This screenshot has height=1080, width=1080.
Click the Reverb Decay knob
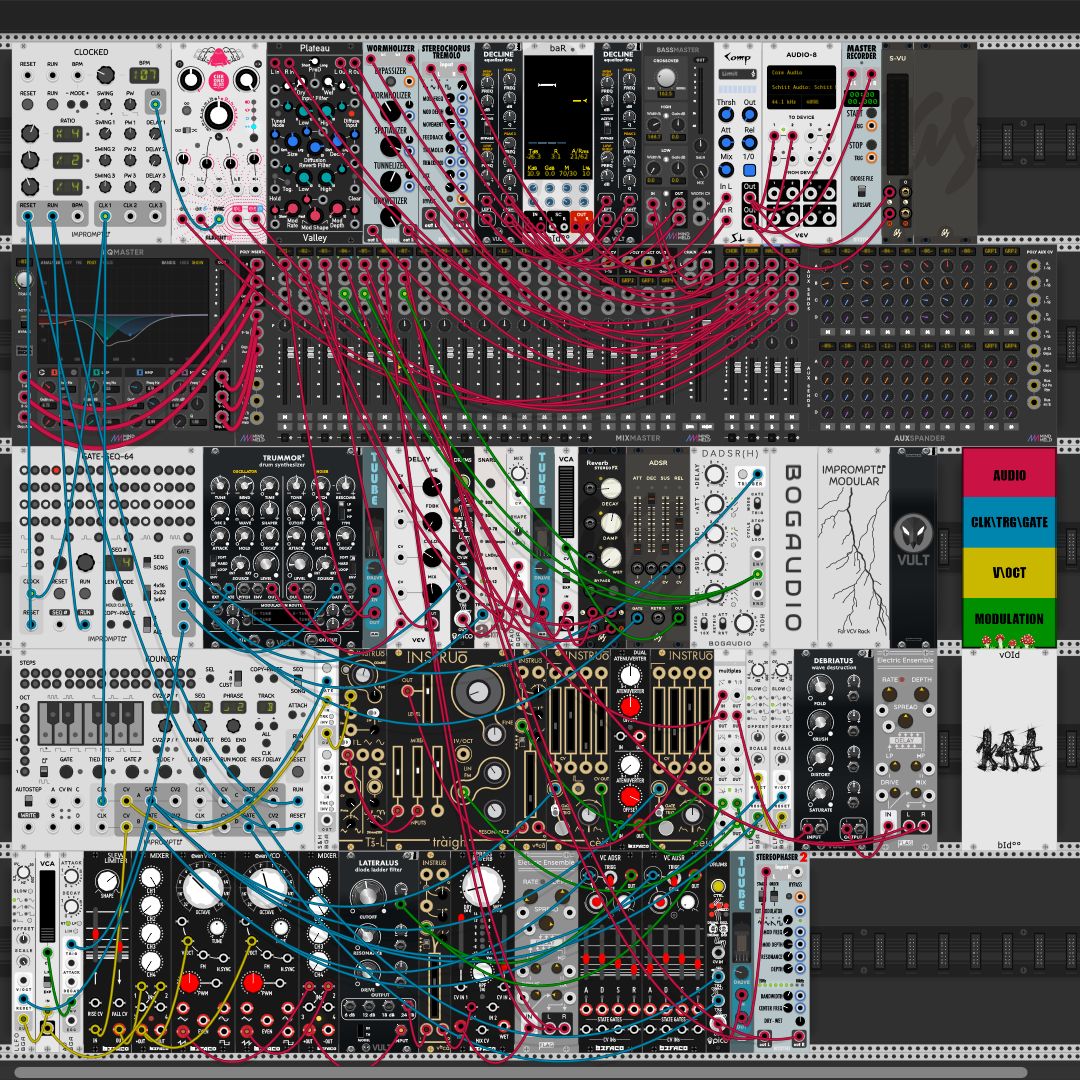click(610, 488)
